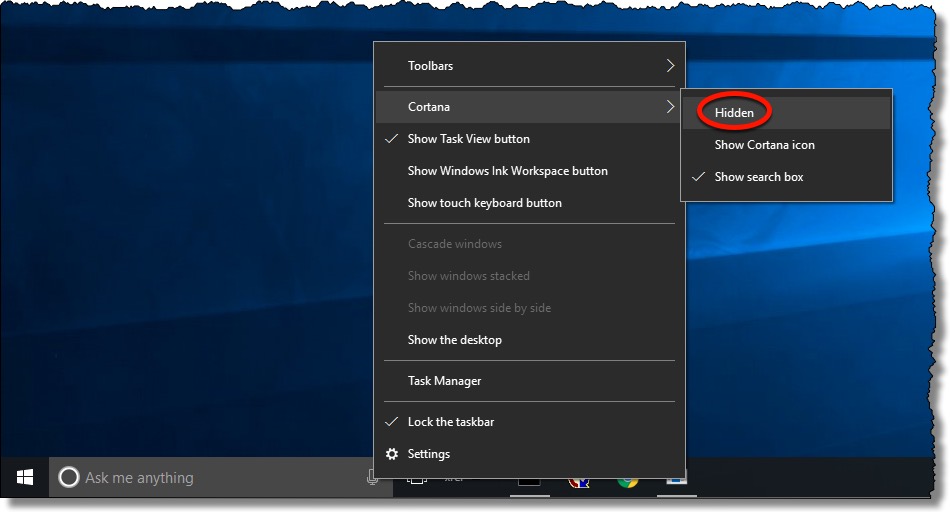950x512 pixels.
Task: Click the Cortana circle icon
Action: 68,477
